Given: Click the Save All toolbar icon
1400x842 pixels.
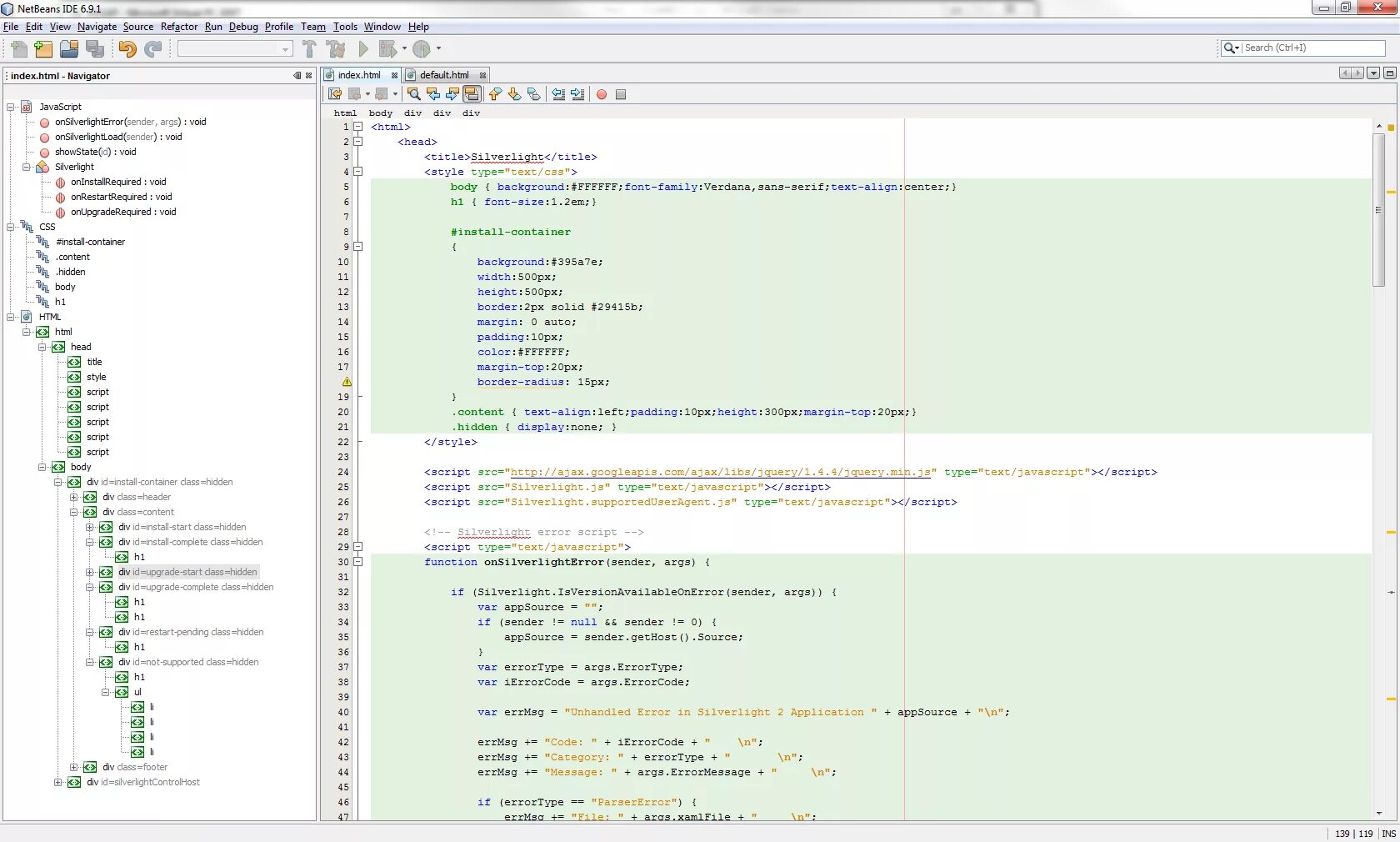Looking at the screenshot, I should (x=95, y=49).
